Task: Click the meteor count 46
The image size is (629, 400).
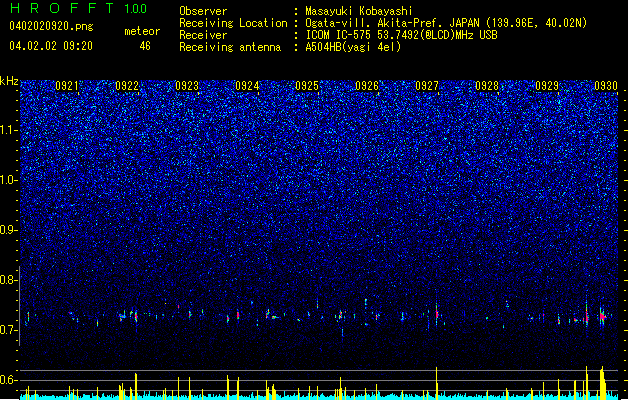Action: pyautogui.click(x=145, y=46)
